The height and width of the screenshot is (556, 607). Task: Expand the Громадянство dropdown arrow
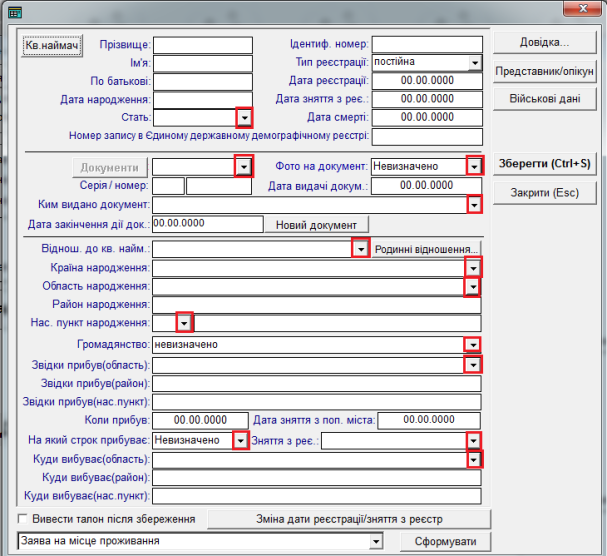click(473, 344)
